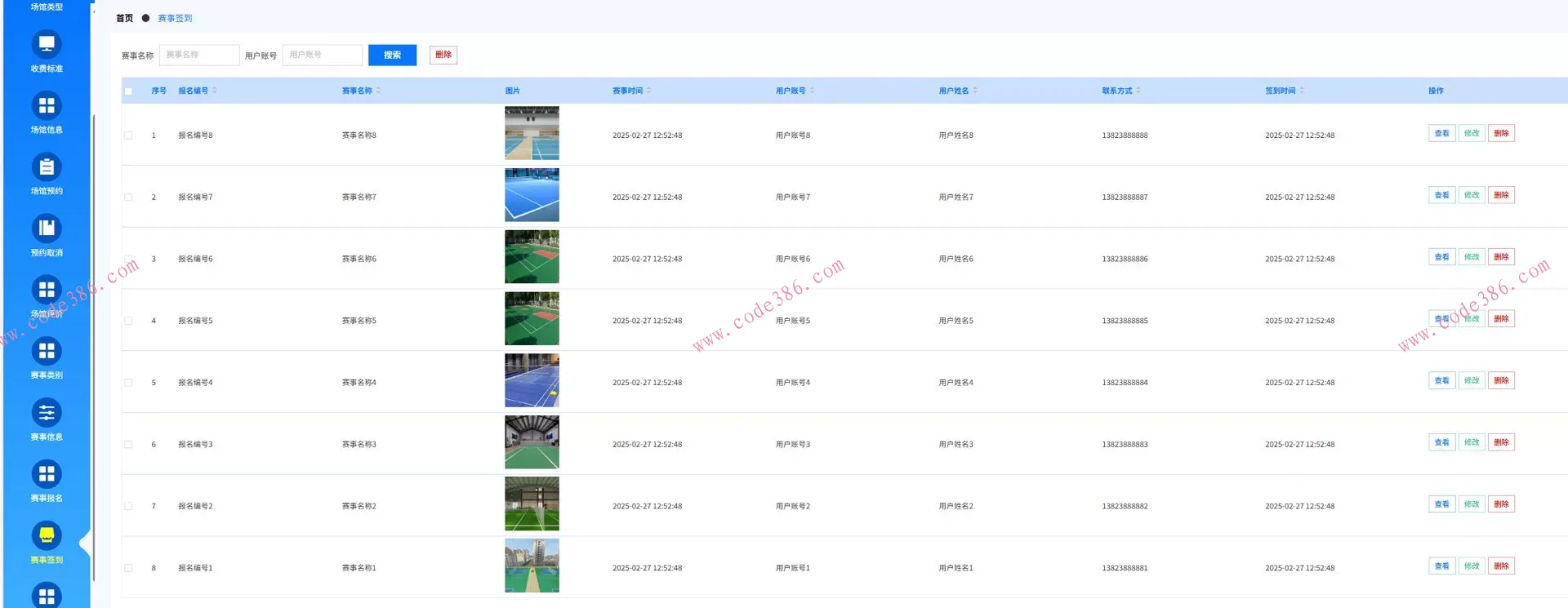Click the 用户姓名6 cell text
The width and height of the screenshot is (1568, 608).
955,259
